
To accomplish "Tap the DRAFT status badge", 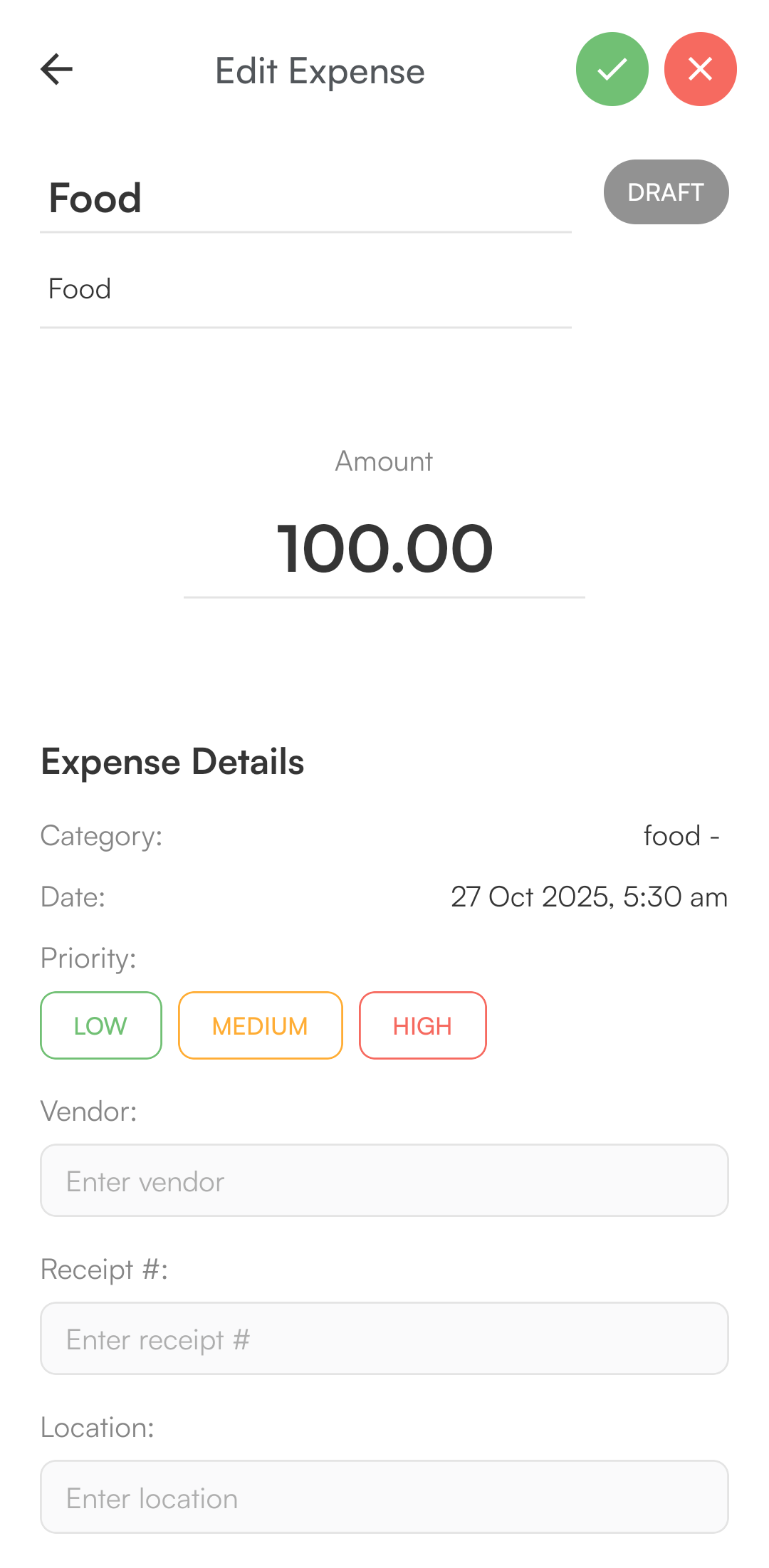I will (x=666, y=192).
